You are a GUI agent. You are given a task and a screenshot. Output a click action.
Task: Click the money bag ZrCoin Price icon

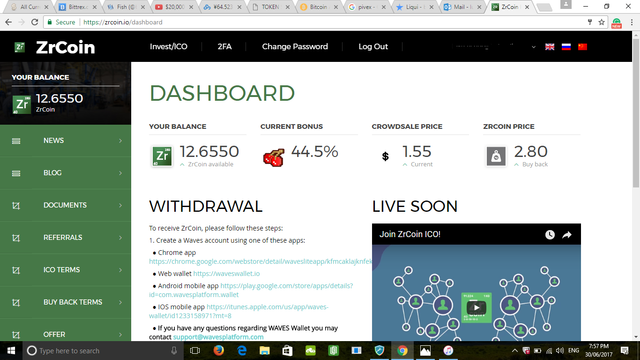pyautogui.click(x=496, y=156)
